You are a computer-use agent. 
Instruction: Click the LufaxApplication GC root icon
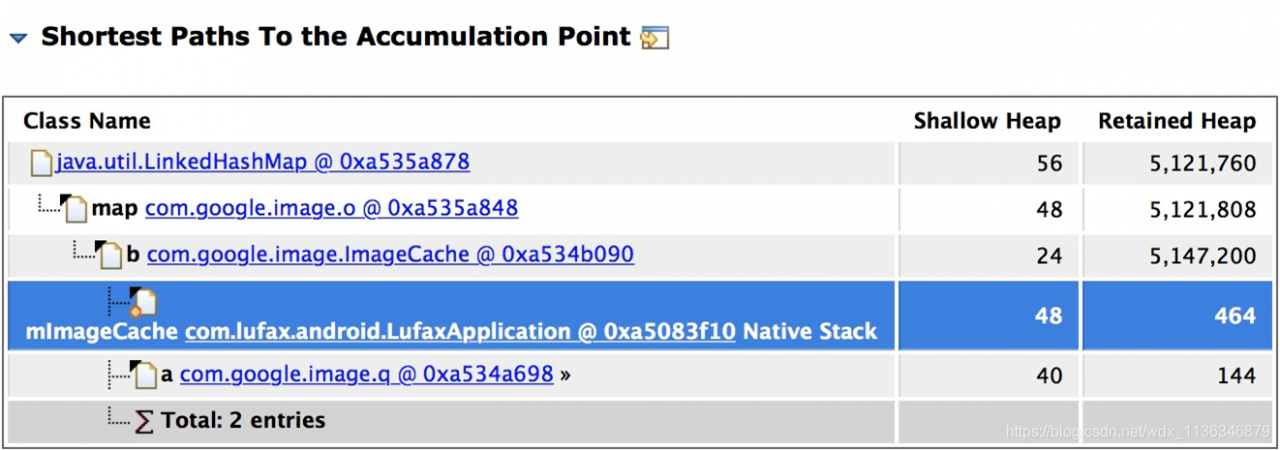tap(144, 301)
